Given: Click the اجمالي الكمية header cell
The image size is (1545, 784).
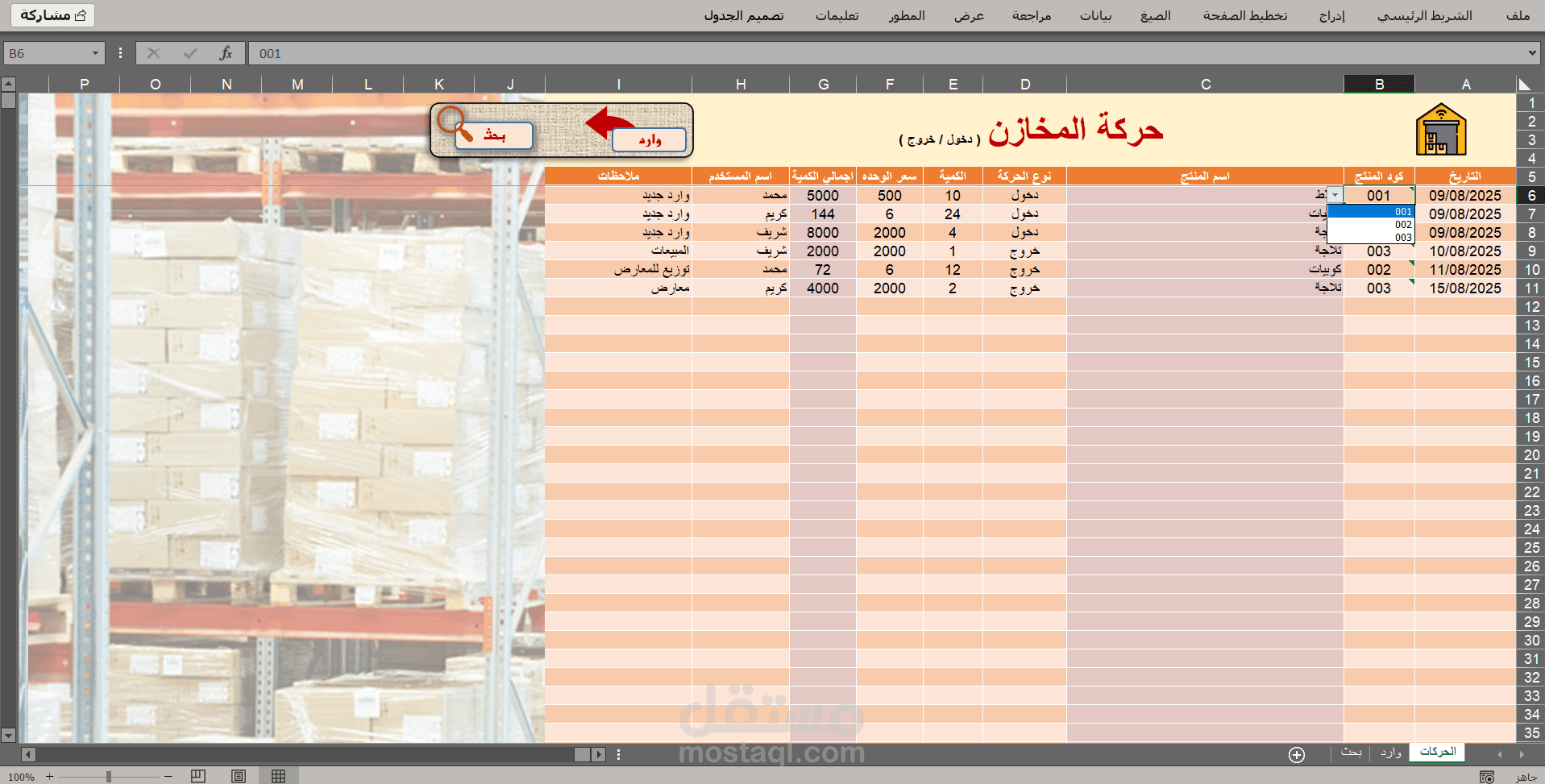Looking at the screenshot, I should coord(823,176).
